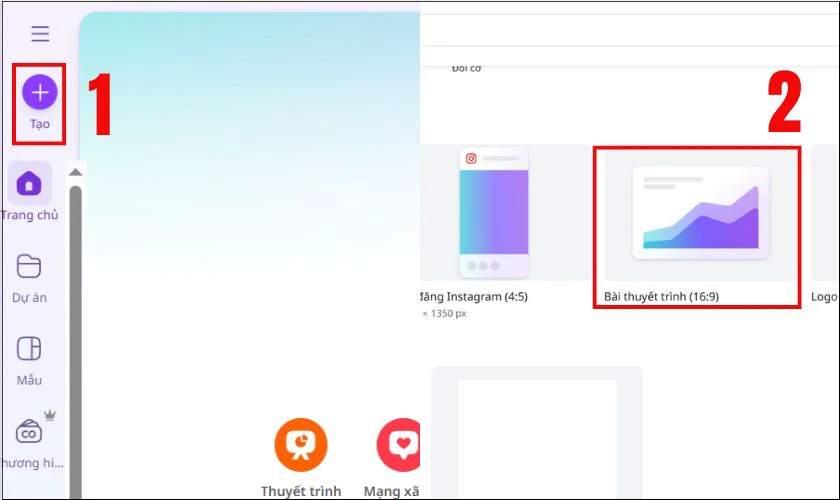Click the search field at top

click(x=629, y=30)
